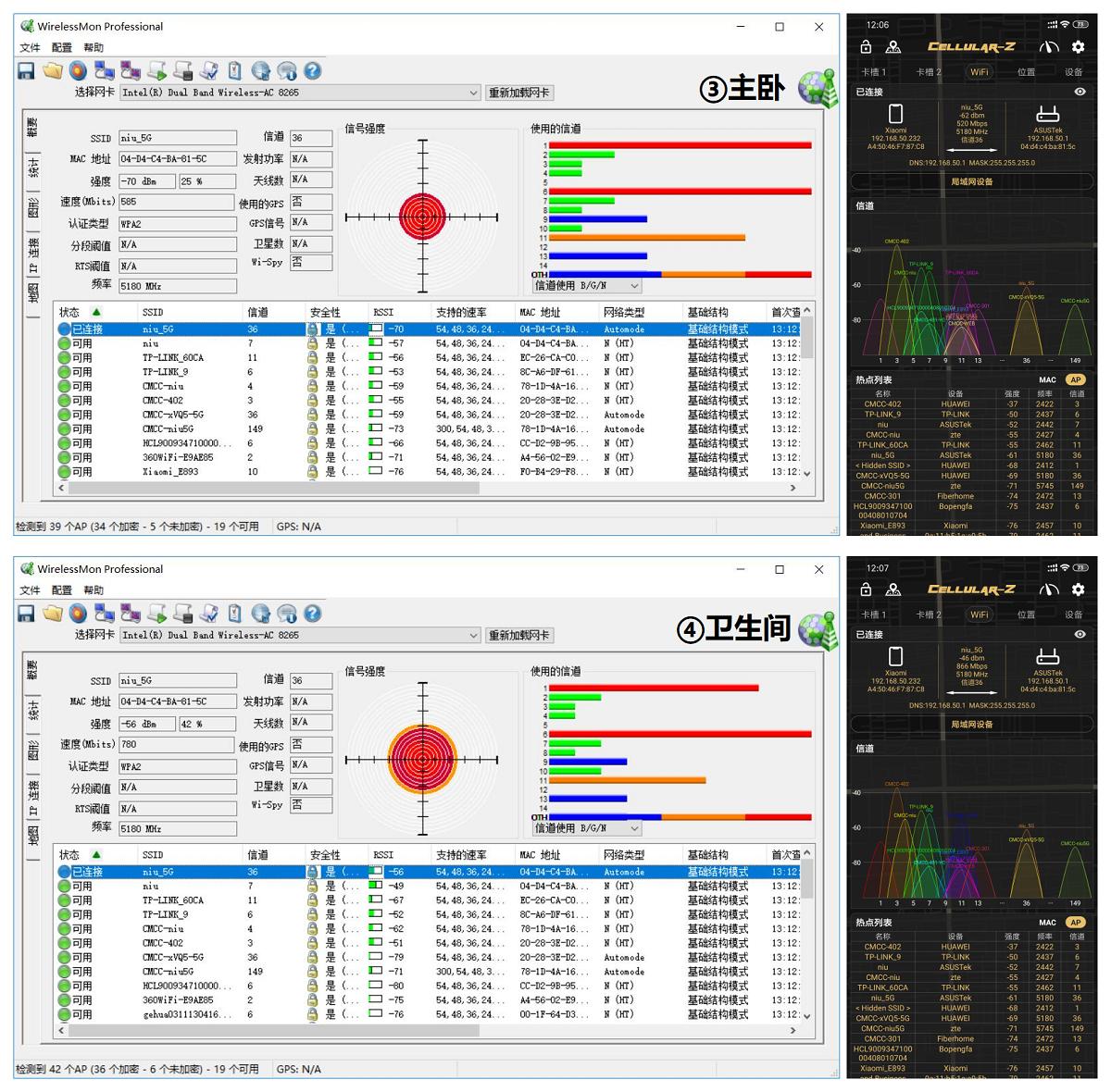Switch to the 设备 tab in the 12:07 phone screen
1111x1092 pixels.
[x=1074, y=614]
